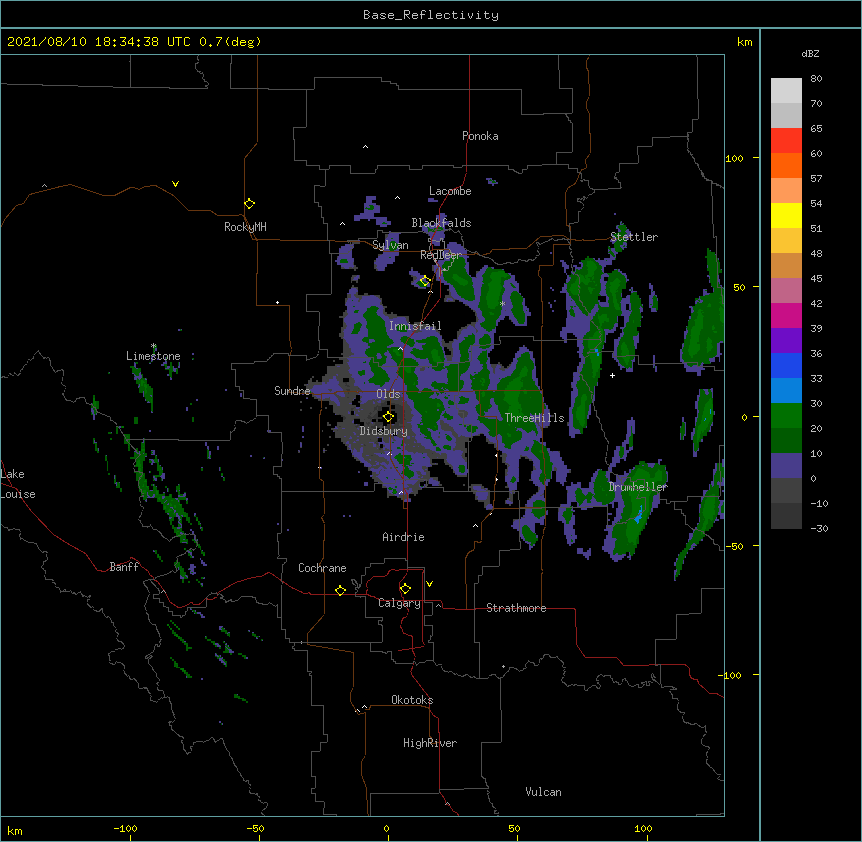The image size is (862, 842).
Task: Click the yellow marker above Calgary label
Action: [405, 589]
